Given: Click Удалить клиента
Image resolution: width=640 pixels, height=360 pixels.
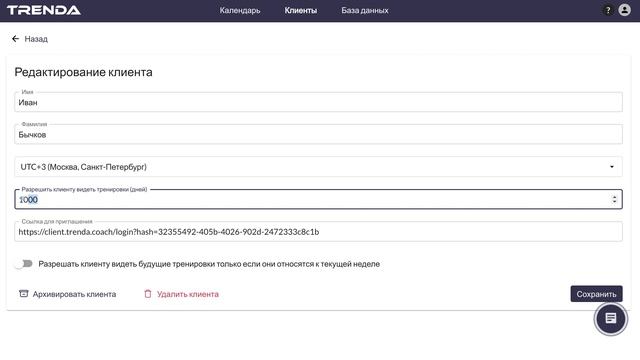Looking at the screenshot, I should pyautogui.click(x=181, y=294).
